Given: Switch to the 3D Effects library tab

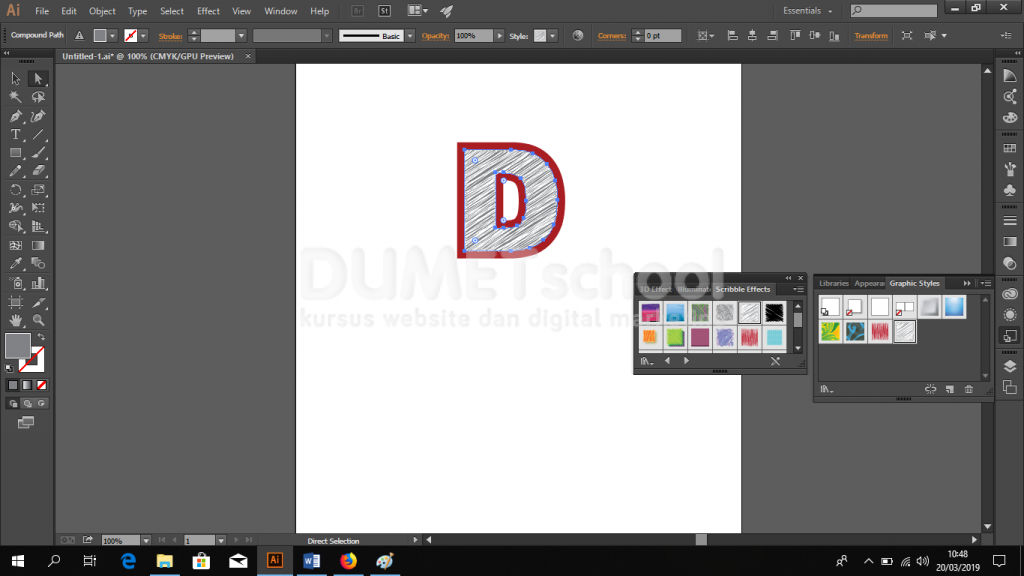Looking at the screenshot, I should [x=655, y=289].
